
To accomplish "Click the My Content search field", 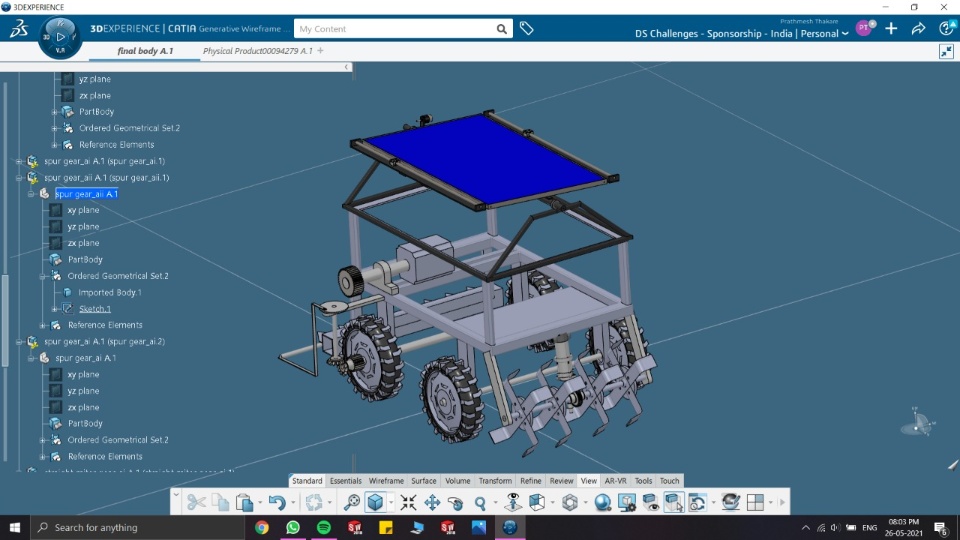I will pyautogui.click(x=395, y=29).
